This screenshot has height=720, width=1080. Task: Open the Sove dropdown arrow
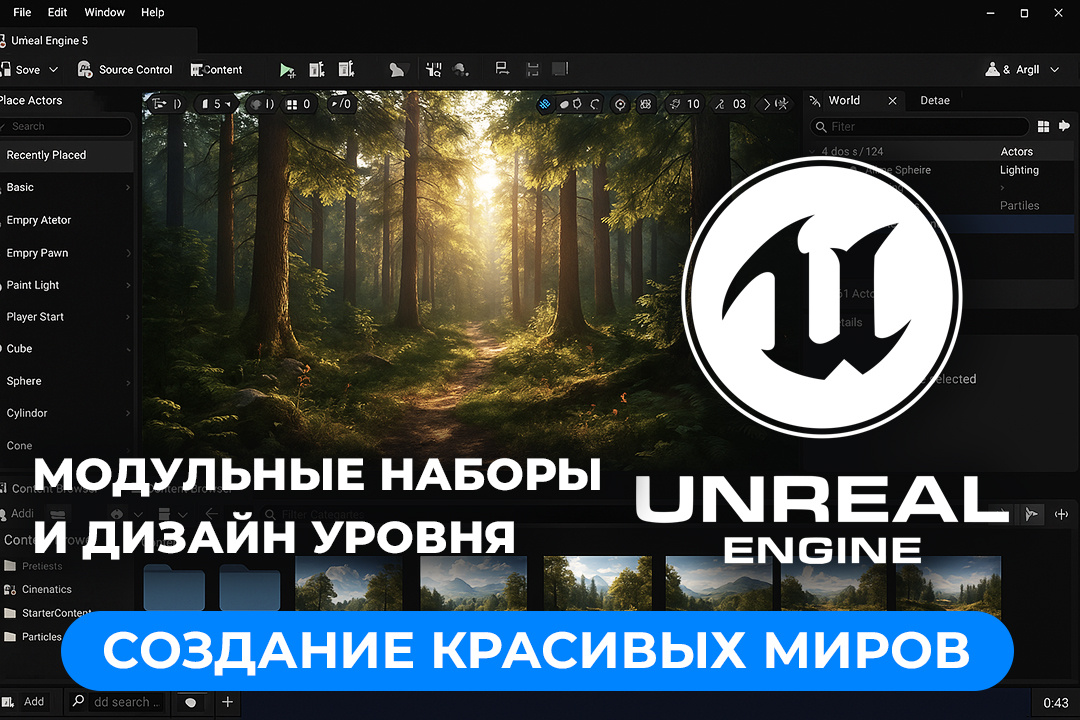[54, 70]
